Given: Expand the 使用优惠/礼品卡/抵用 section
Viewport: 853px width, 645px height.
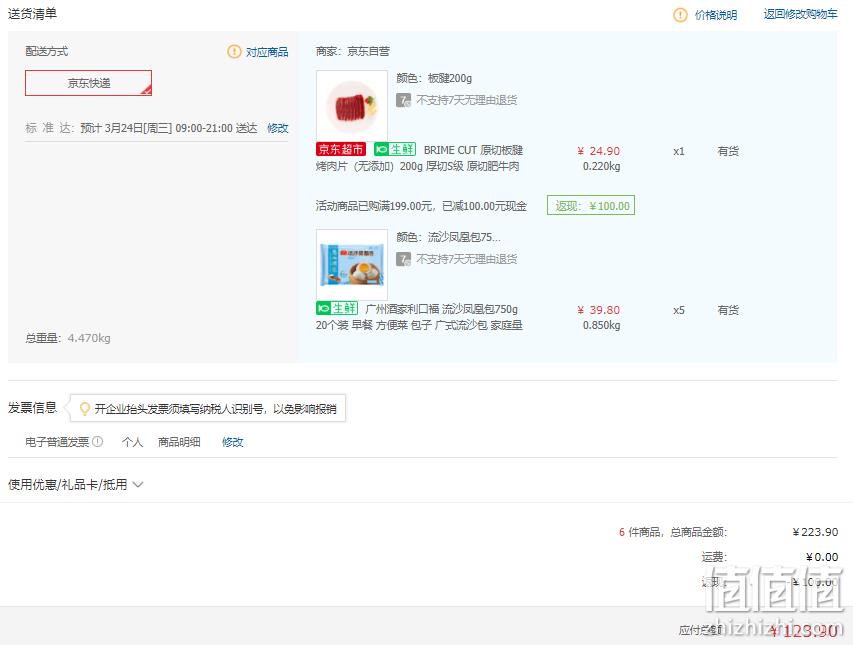Looking at the screenshot, I should coord(76,484).
